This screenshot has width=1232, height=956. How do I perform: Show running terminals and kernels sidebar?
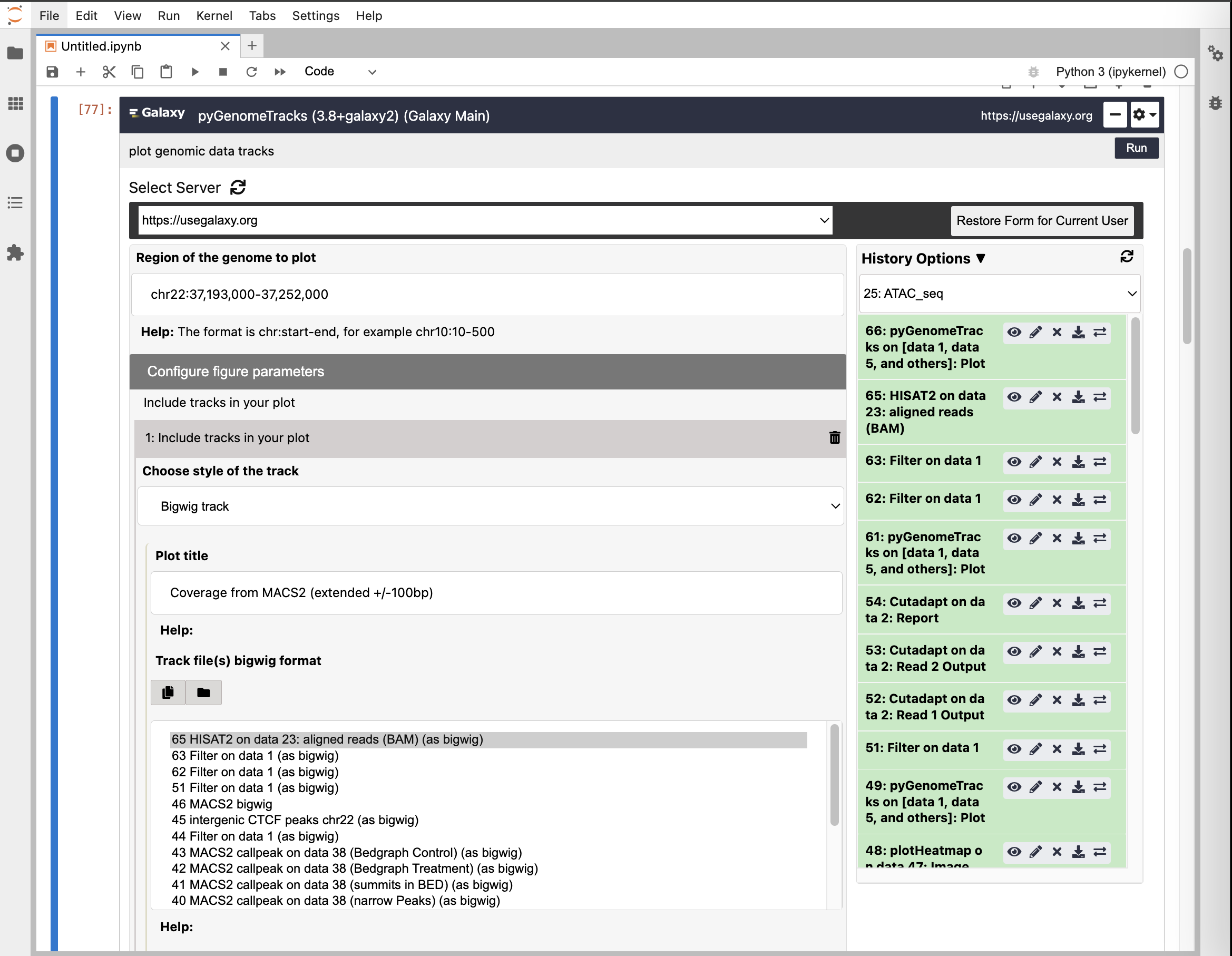(x=15, y=153)
